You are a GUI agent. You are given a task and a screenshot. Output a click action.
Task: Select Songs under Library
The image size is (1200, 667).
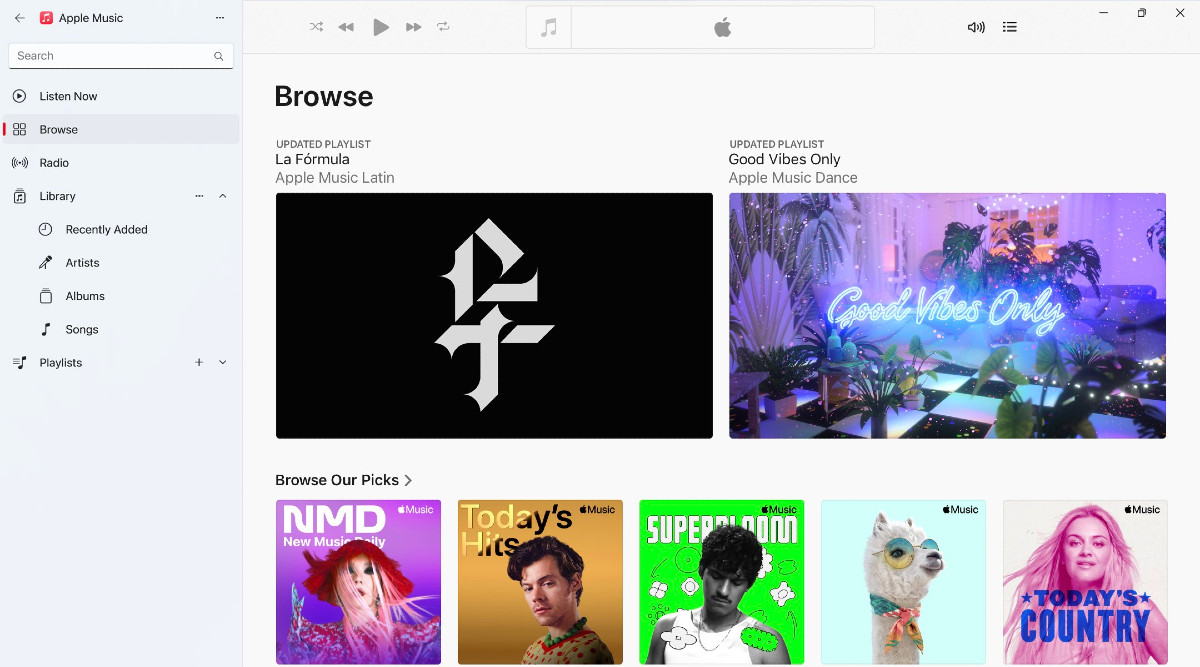(x=83, y=329)
